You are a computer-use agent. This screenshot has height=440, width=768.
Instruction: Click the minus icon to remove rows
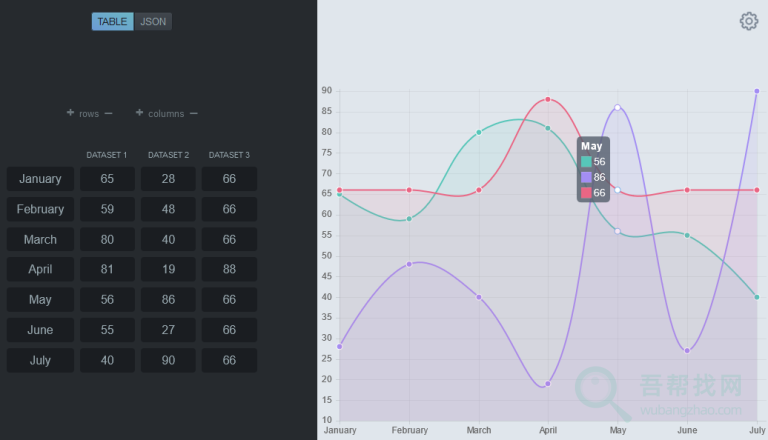coord(108,113)
